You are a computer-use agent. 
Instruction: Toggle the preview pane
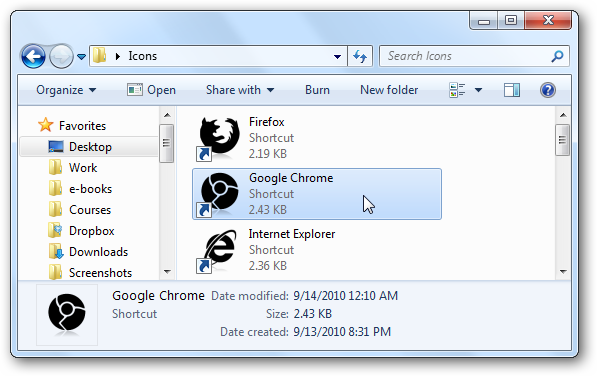(512, 90)
